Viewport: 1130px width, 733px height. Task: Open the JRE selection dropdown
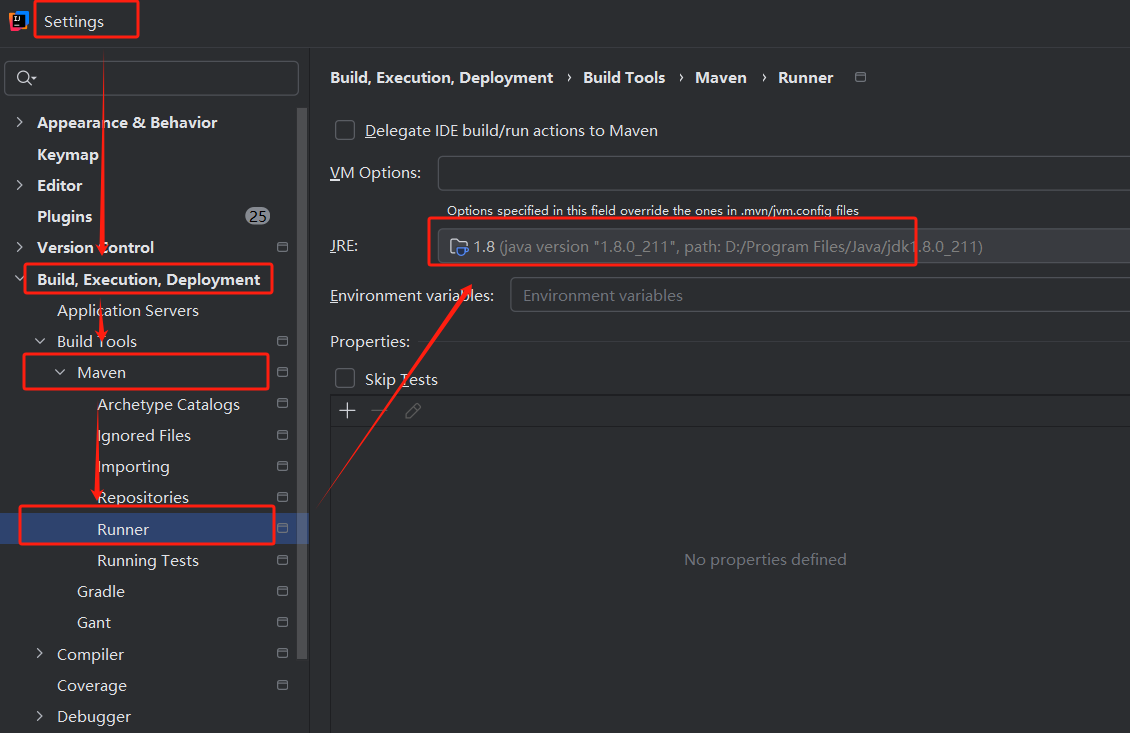(783, 246)
